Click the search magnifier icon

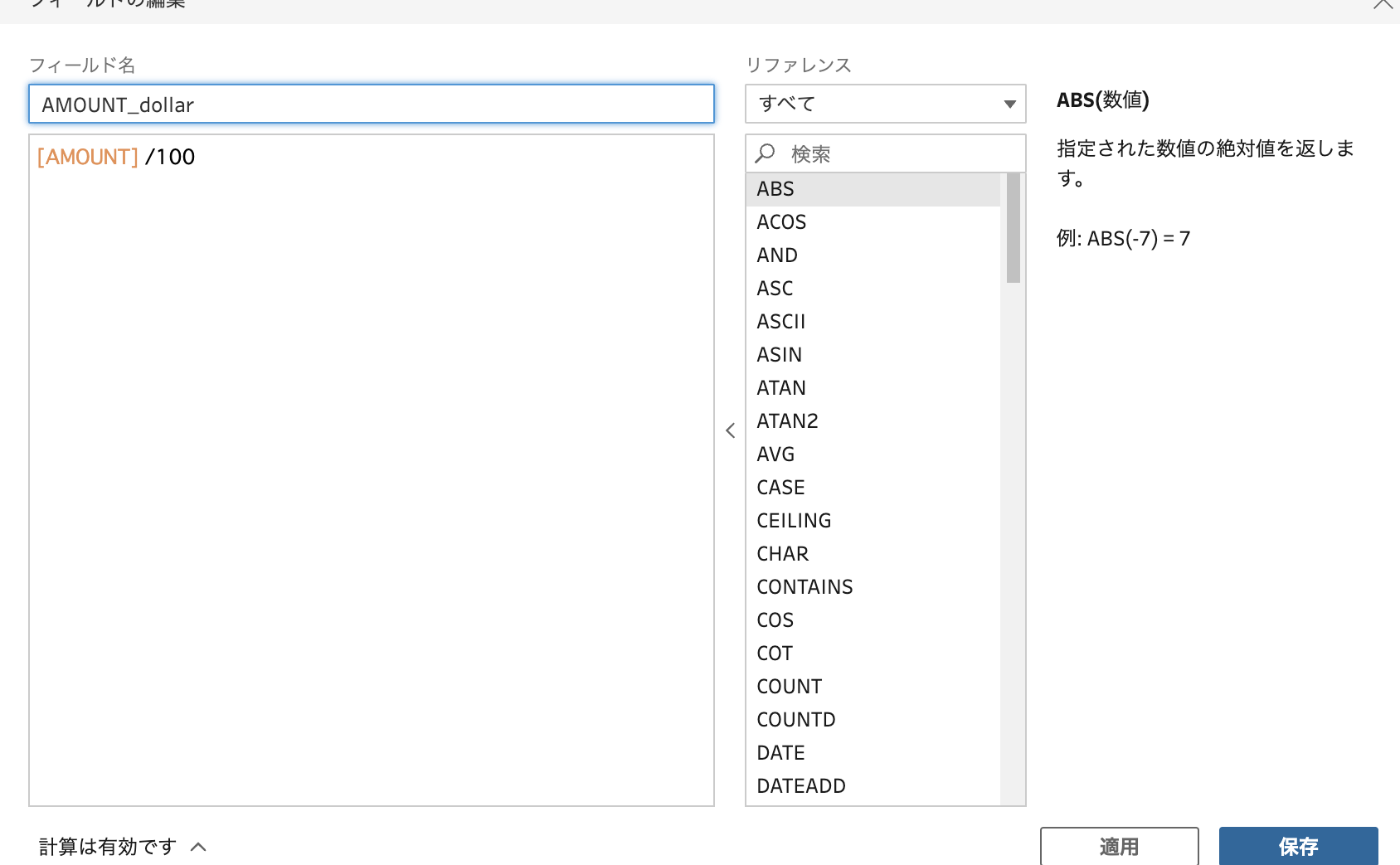766,153
